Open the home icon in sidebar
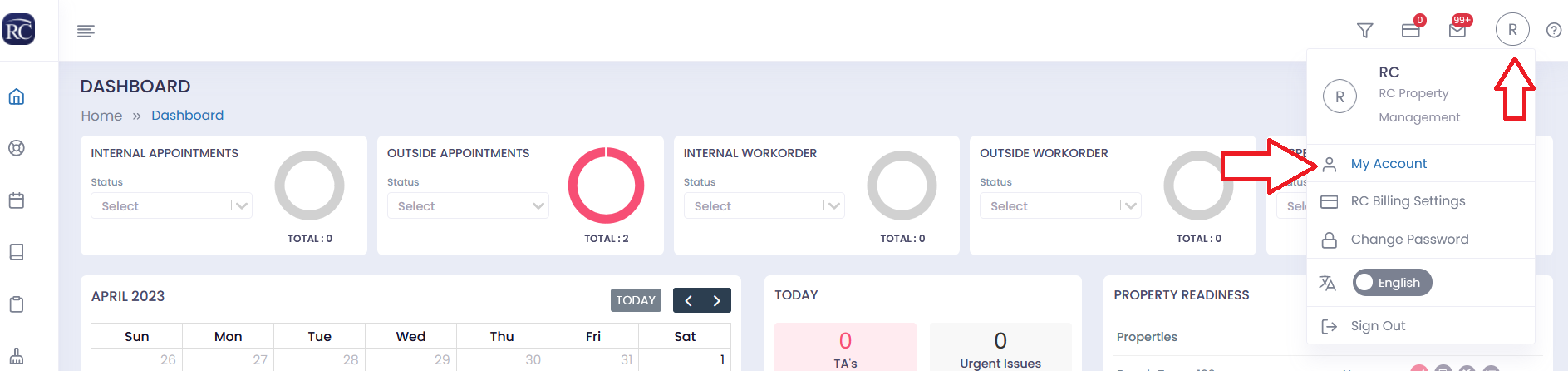This screenshot has width=1568, height=371. point(17,96)
